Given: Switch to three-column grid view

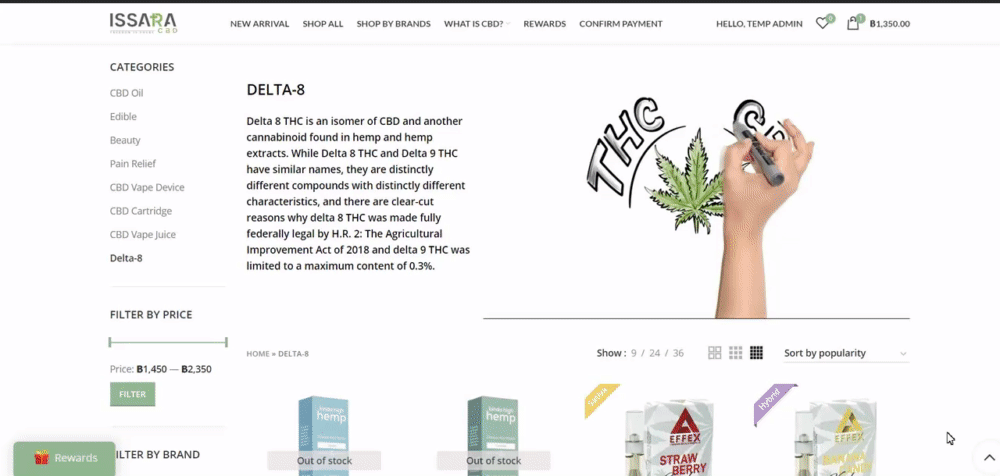Looking at the screenshot, I should 735,353.
